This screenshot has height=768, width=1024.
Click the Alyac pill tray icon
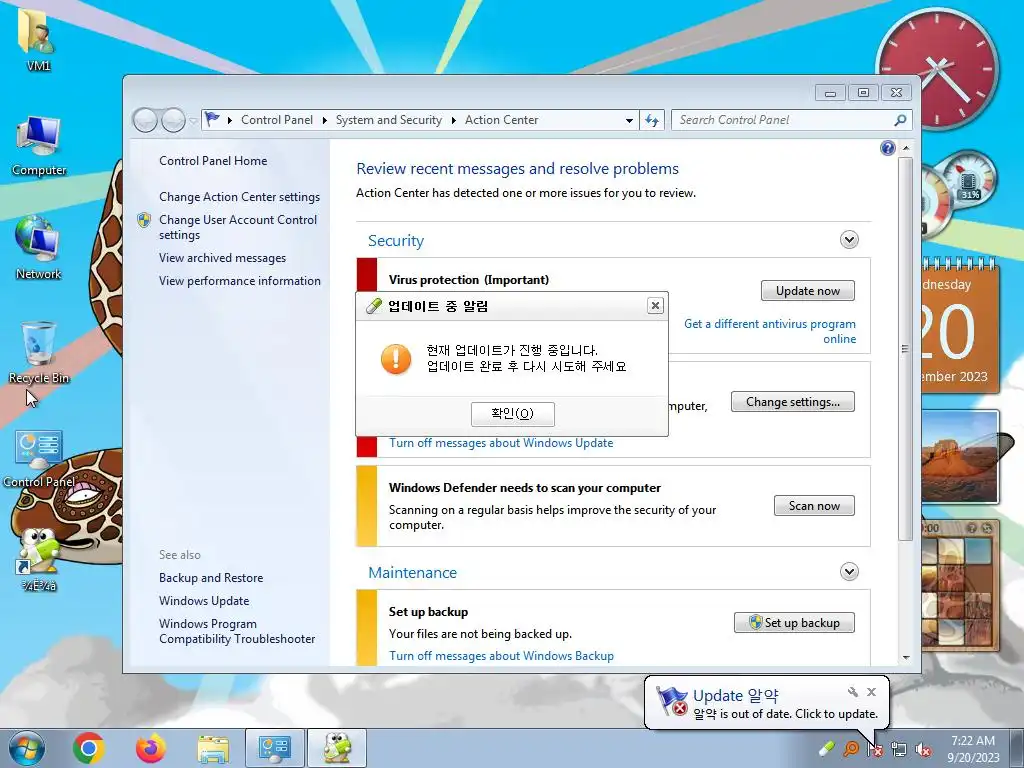tap(827, 748)
